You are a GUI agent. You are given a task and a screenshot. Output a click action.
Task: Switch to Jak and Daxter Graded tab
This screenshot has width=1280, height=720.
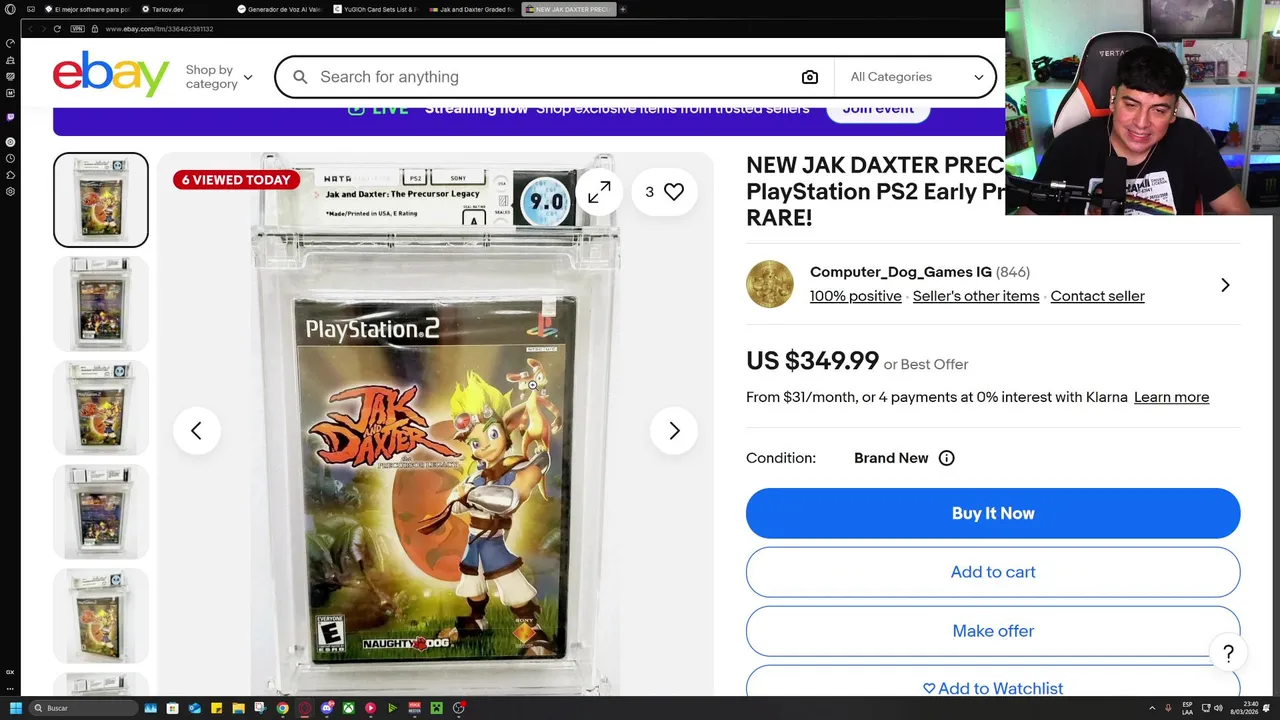(x=472, y=9)
